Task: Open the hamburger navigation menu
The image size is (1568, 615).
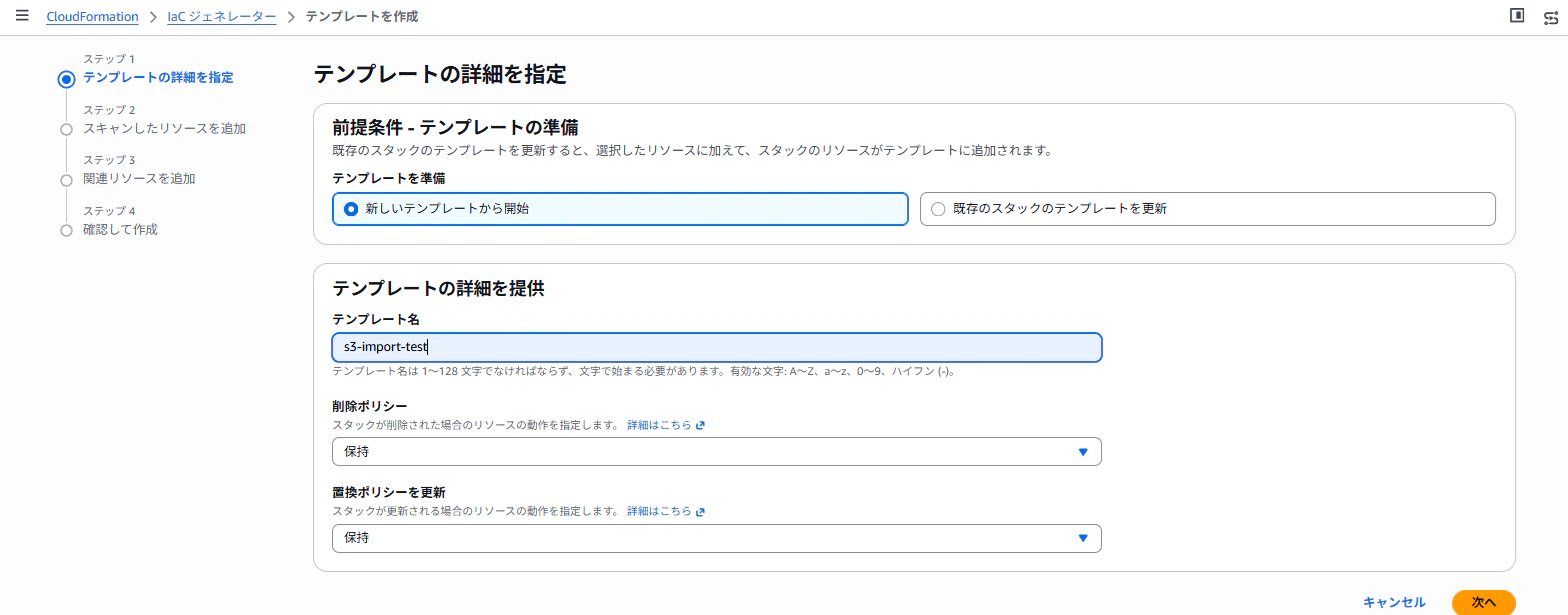Action: [22, 16]
